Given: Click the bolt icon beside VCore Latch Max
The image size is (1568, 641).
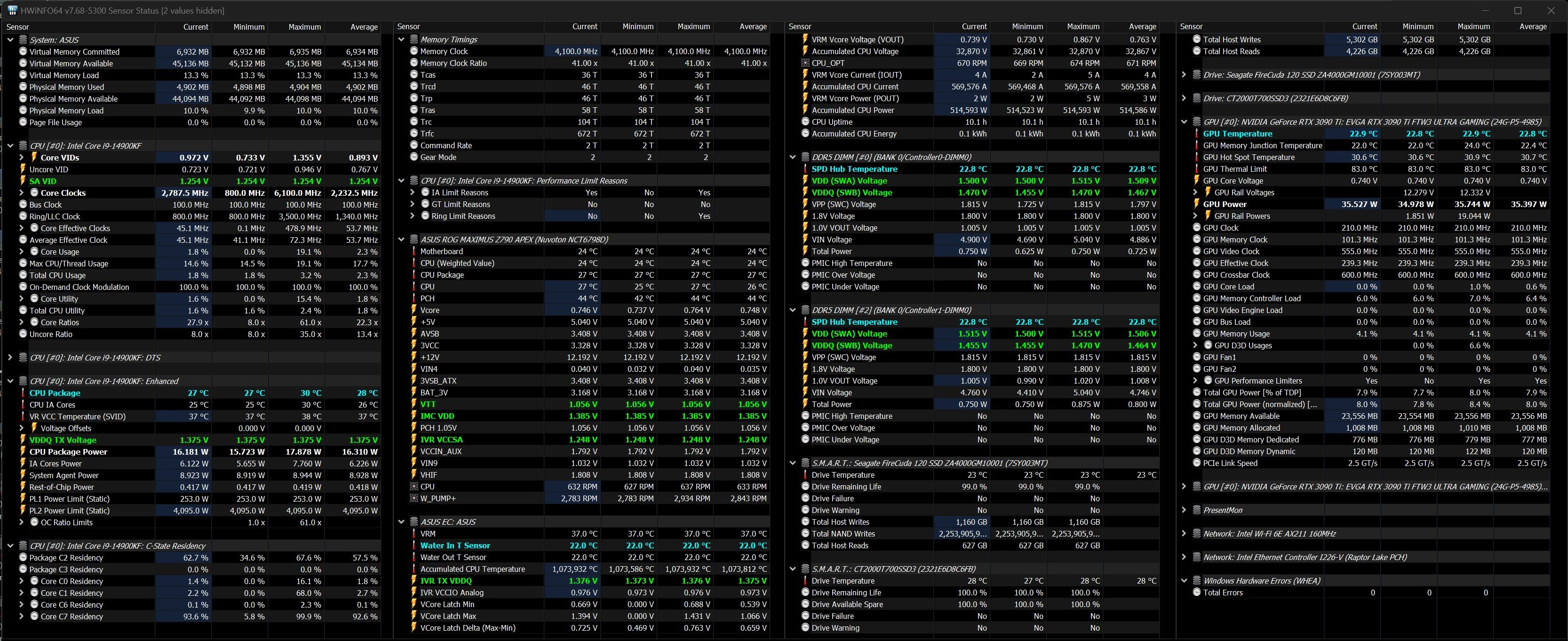Looking at the screenshot, I should [414, 616].
